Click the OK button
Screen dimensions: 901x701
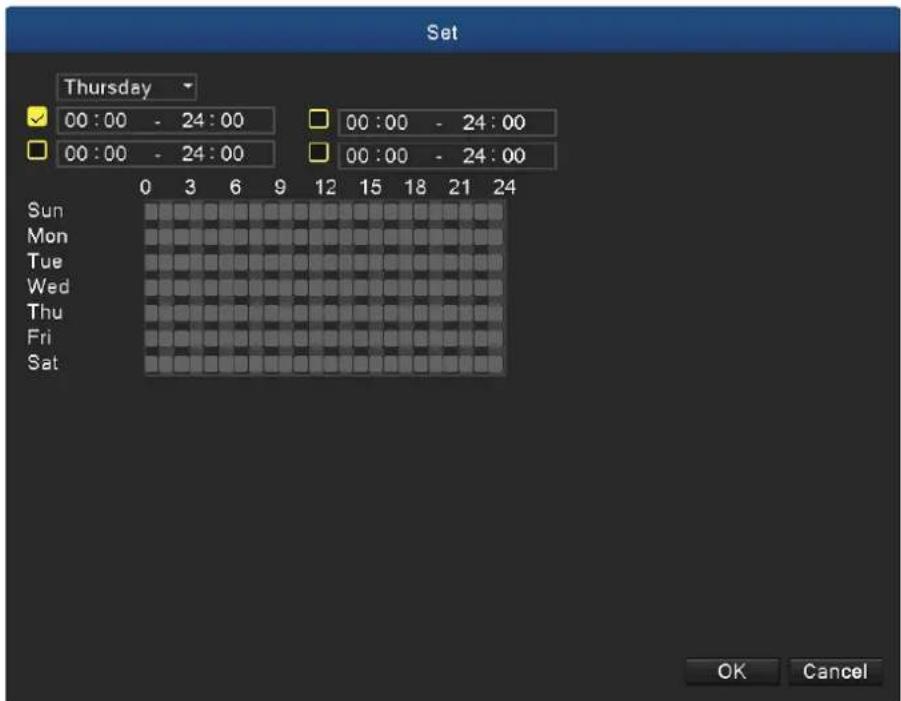[732, 671]
